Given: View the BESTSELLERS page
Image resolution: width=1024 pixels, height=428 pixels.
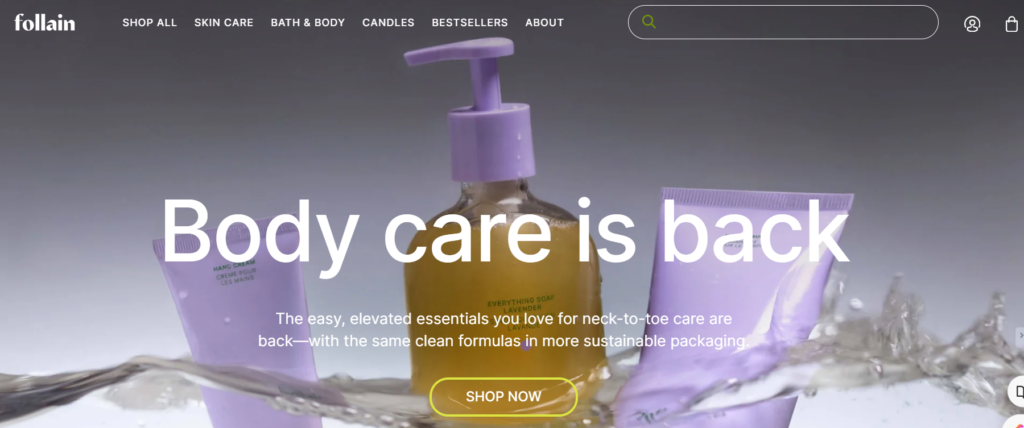Looking at the screenshot, I should 470,22.
